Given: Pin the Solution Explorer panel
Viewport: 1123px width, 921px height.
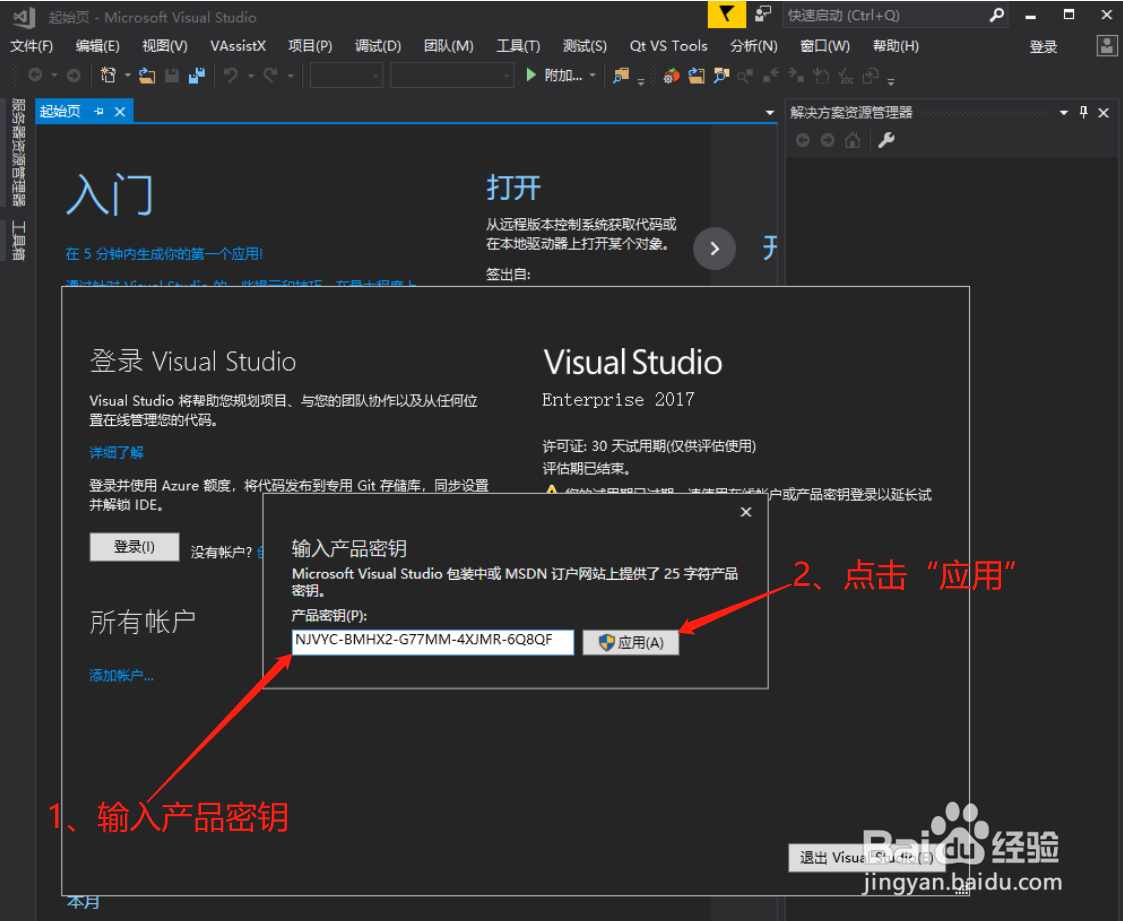Looking at the screenshot, I should 1084,112.
